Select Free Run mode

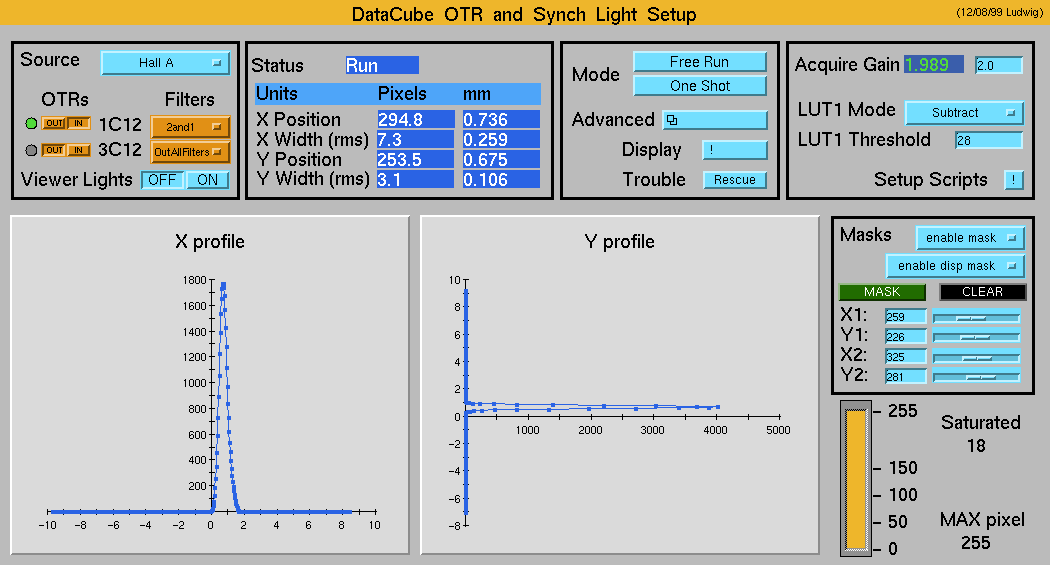pyautogui.click(x=699, y=62)
